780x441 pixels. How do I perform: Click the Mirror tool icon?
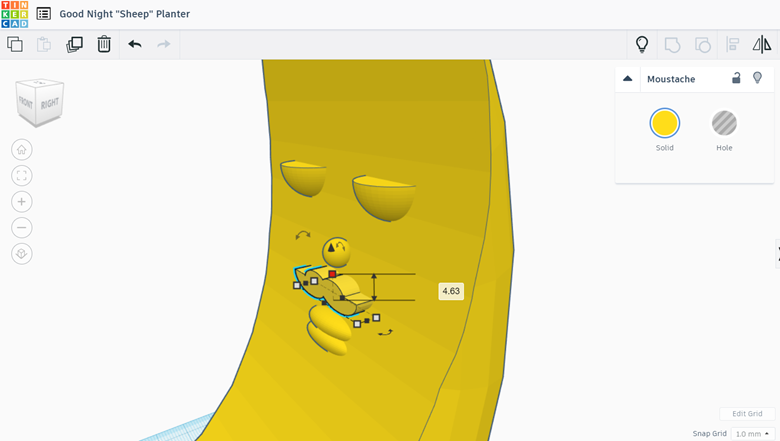[x=762, y=44]
